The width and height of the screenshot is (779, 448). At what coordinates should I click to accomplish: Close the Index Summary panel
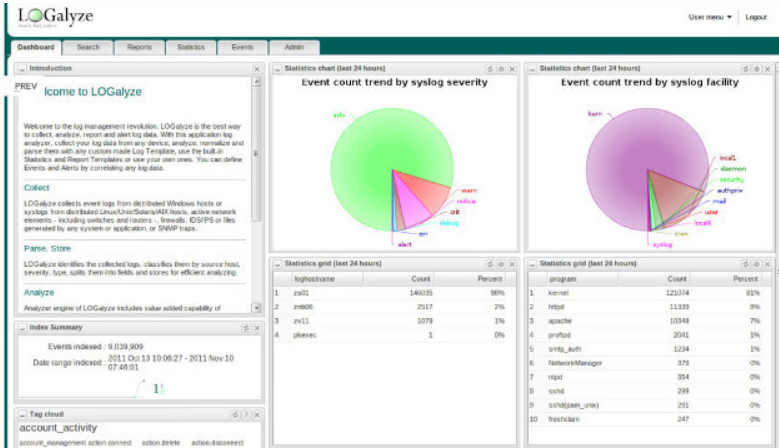coord(257,328)
